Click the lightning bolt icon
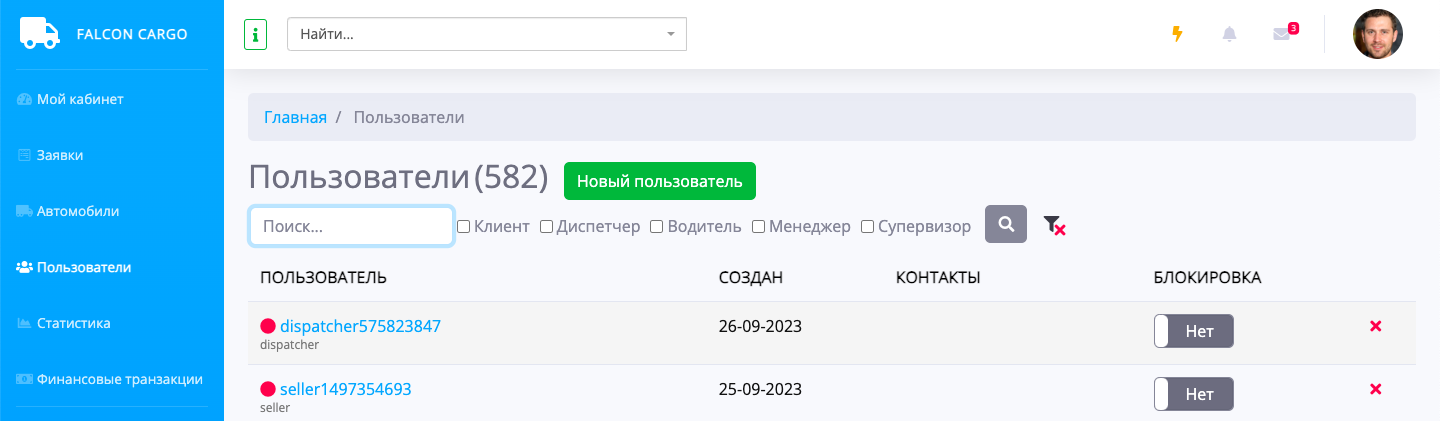 point(1177,34)
